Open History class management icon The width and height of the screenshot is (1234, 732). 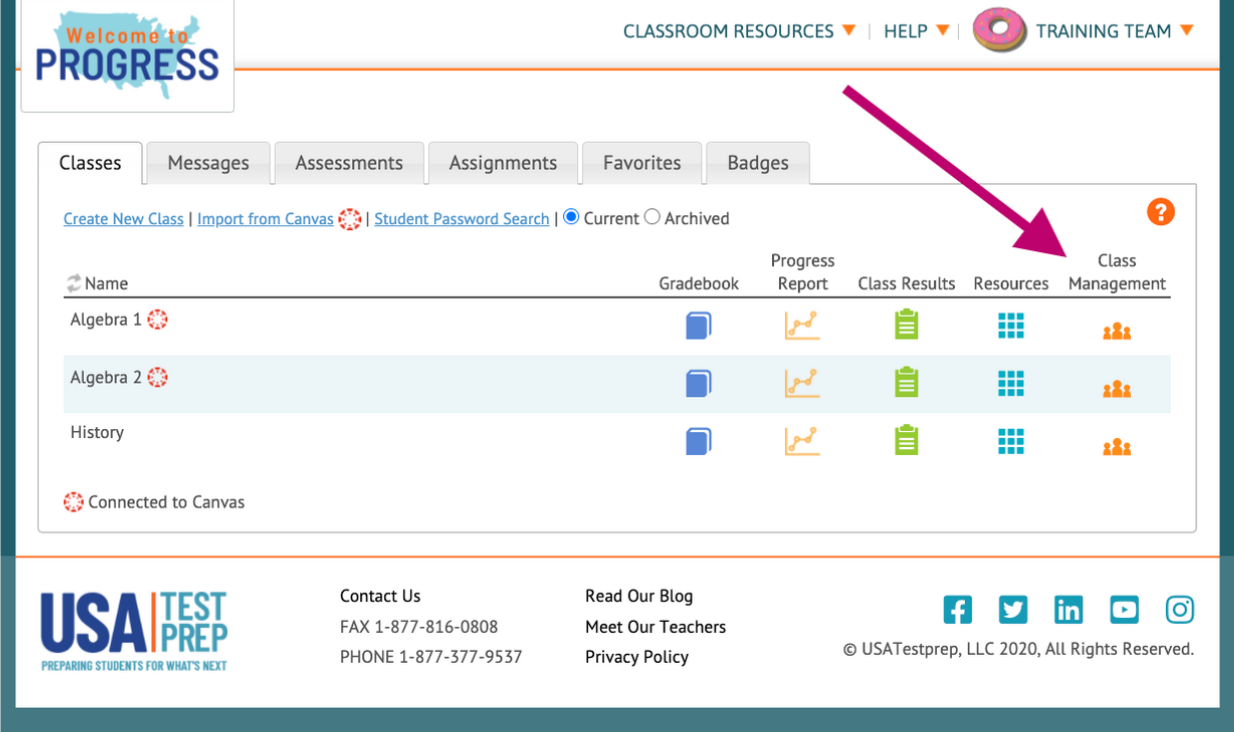point(1117,447)
